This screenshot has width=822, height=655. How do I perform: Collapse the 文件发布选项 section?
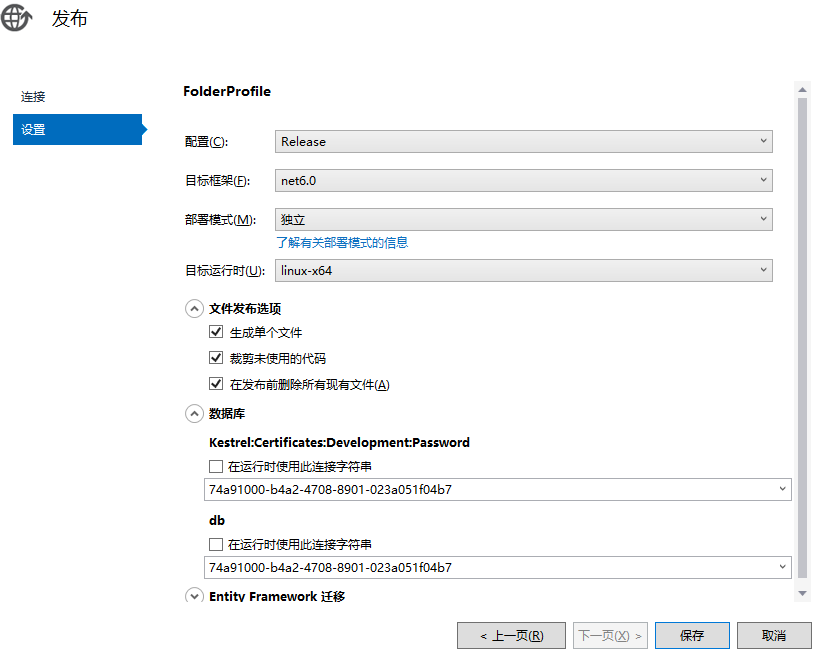pos(194,309)
